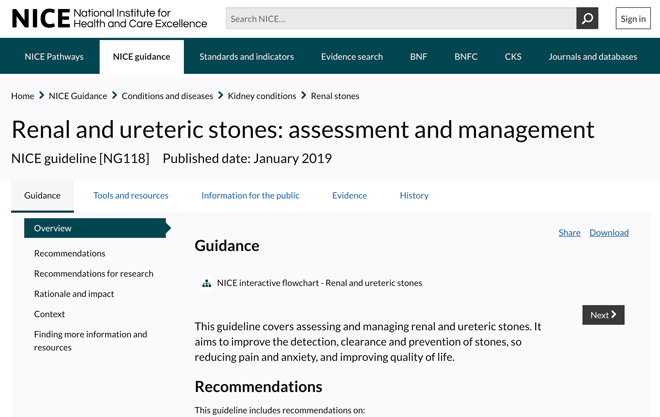The height and width of the screenshot is (417, 660).
Task: Click the page title Renal and ureteric stones
Action: 303,130
